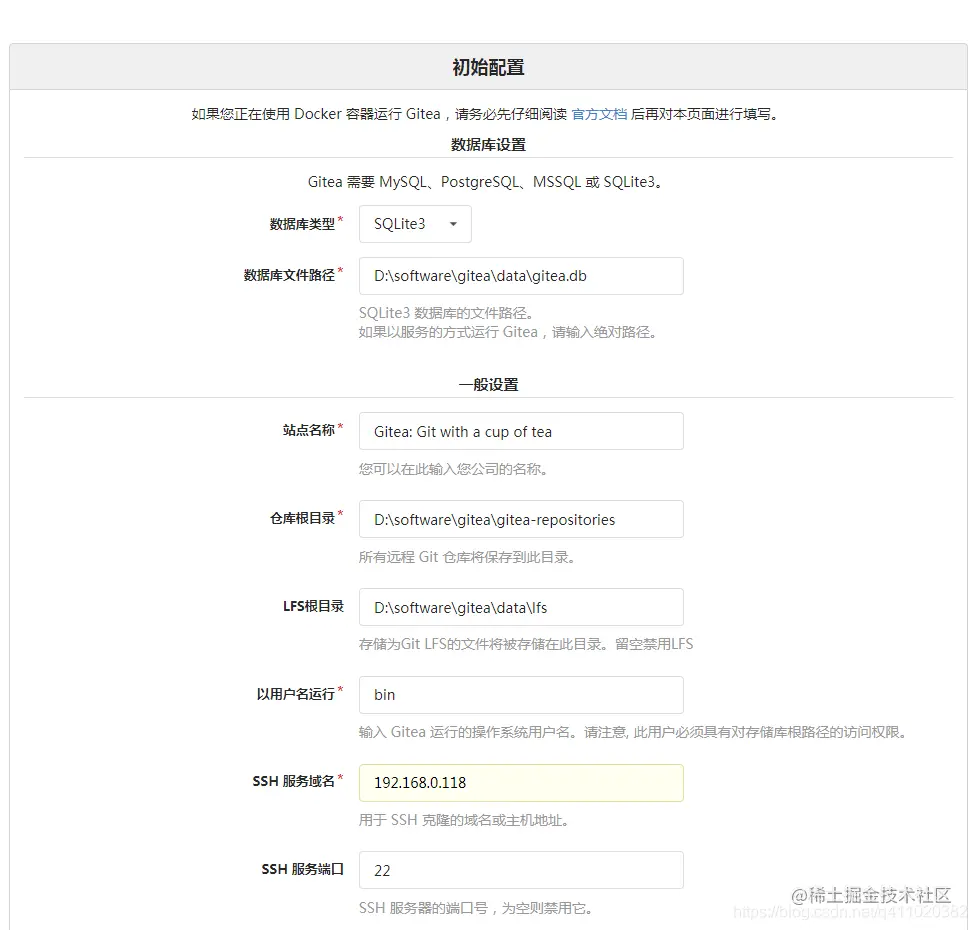
Task: Click the 仓库根目录 label
Action: coord(302,518)
